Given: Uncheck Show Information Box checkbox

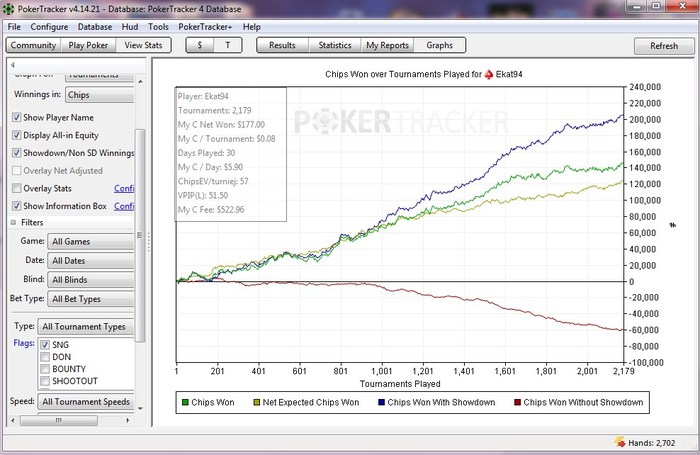Looking at the screenshot, I should click(17, 206).
